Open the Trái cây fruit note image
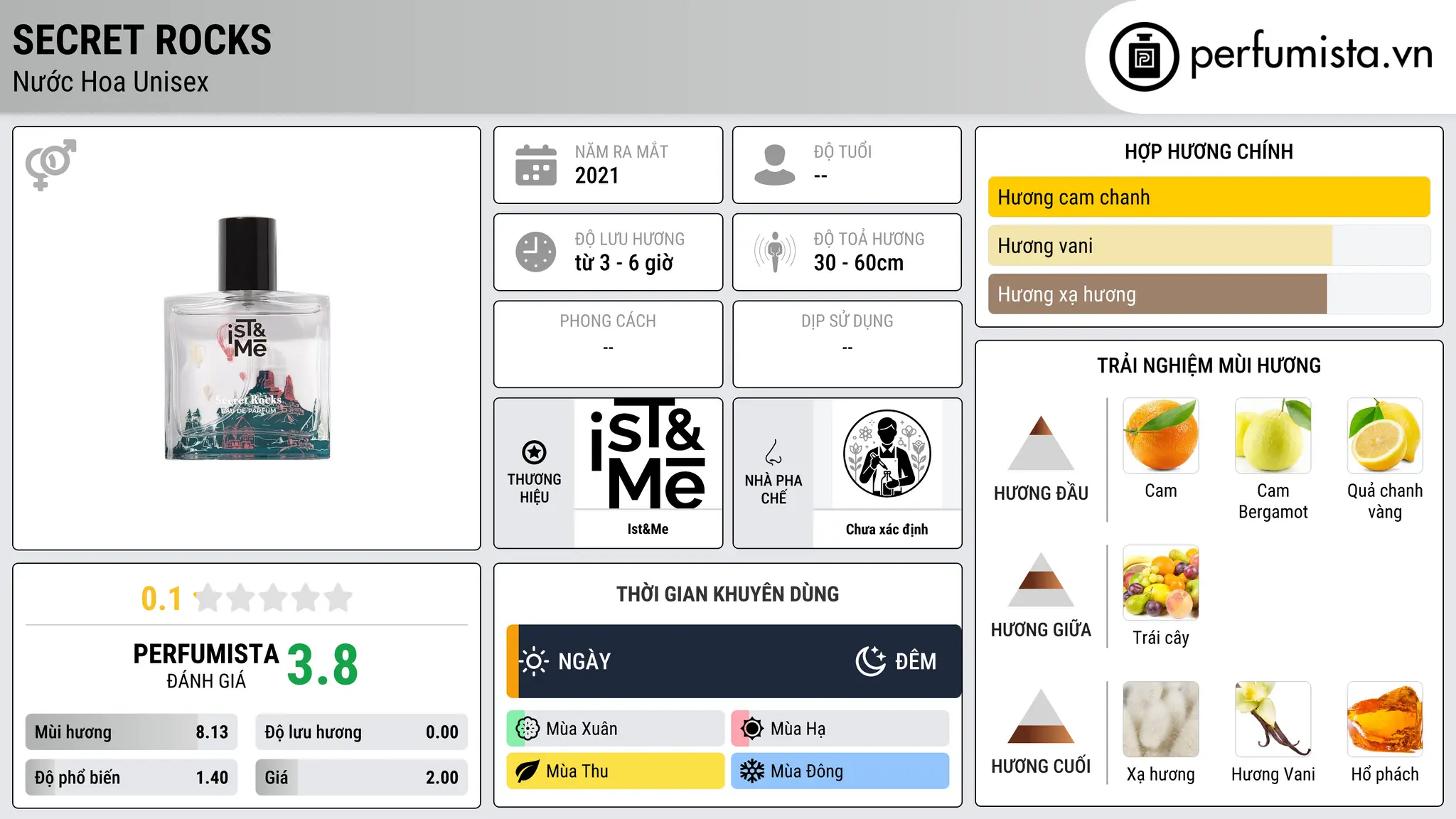This screenshot has width=1456, height=819. 1161,583
